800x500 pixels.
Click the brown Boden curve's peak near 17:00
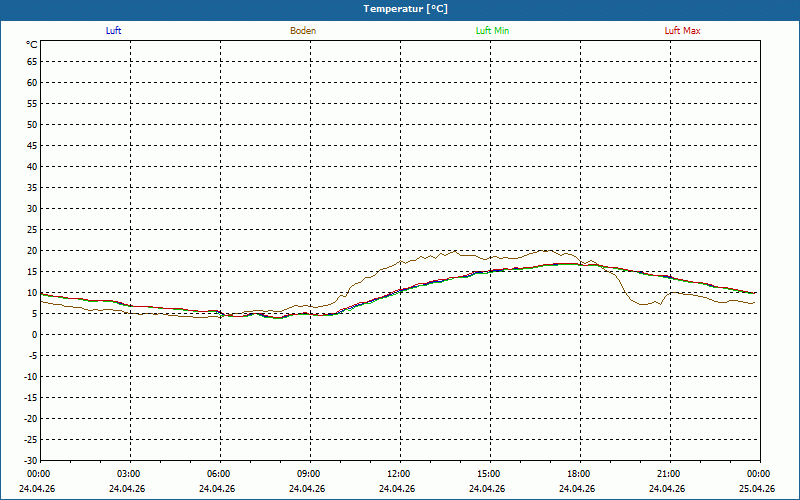(547, 251)
